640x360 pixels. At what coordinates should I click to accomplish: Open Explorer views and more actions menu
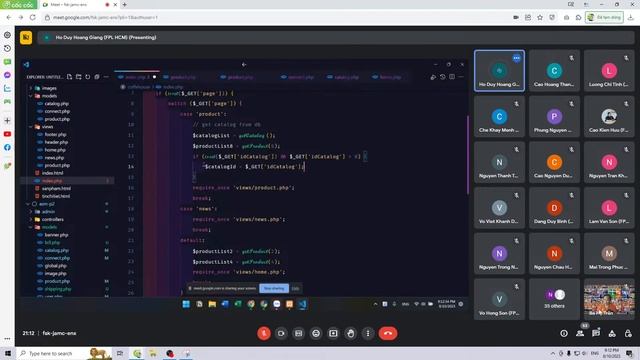point(106,77)
